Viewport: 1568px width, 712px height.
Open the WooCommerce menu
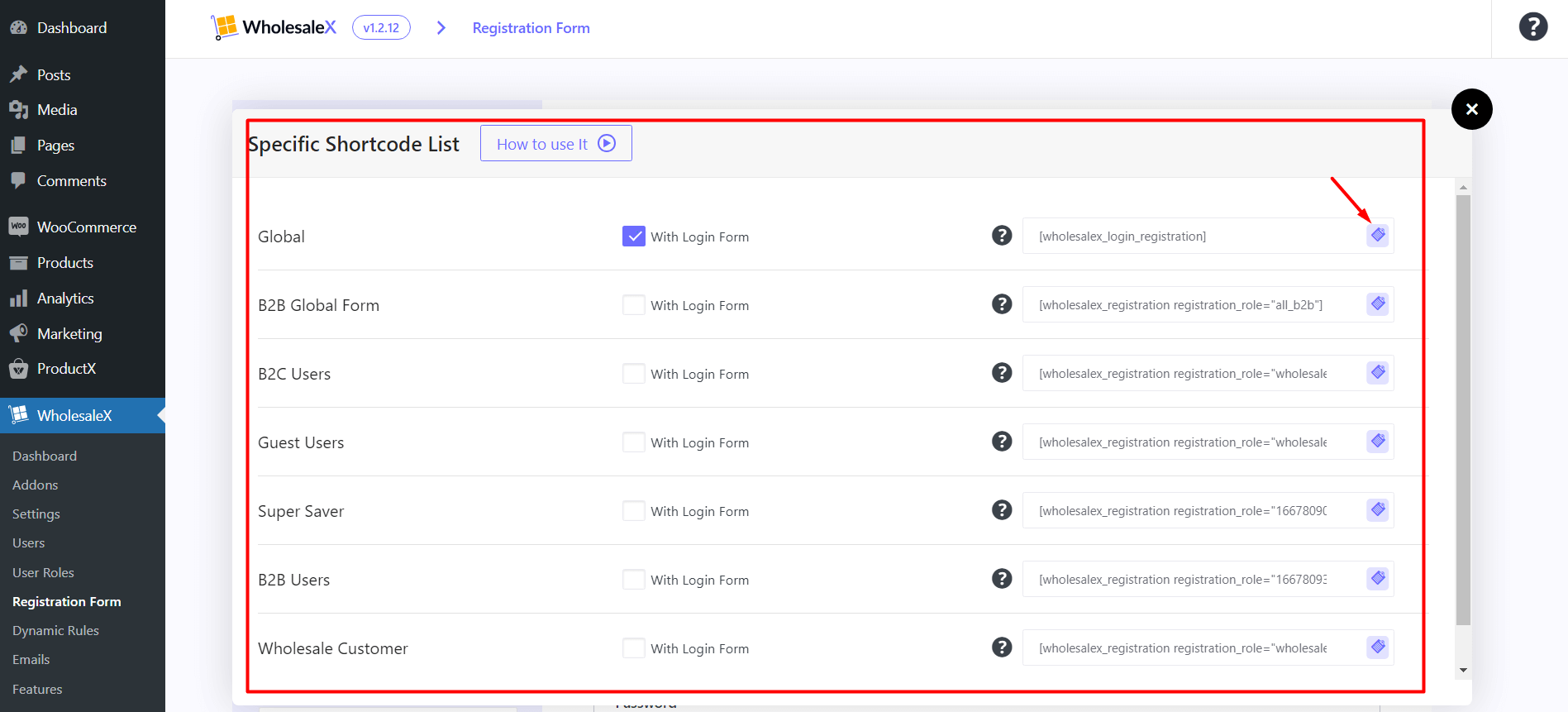click(83, 227)
